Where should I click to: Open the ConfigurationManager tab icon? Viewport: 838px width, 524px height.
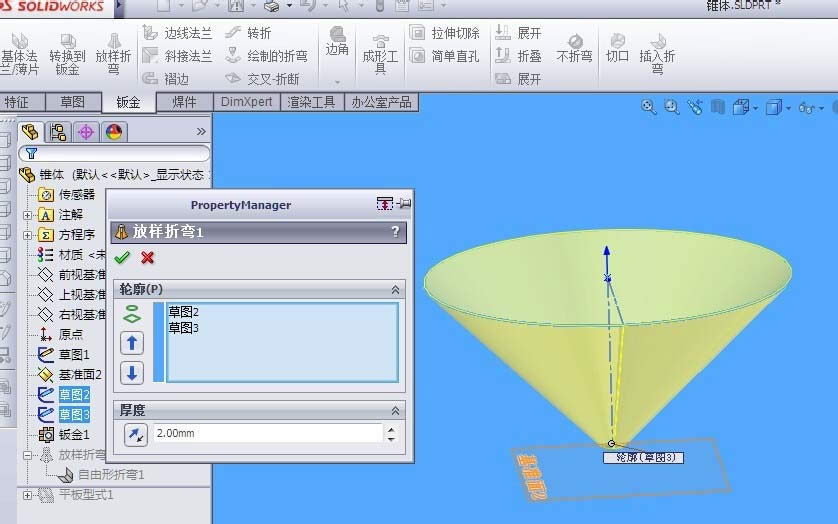58,132
